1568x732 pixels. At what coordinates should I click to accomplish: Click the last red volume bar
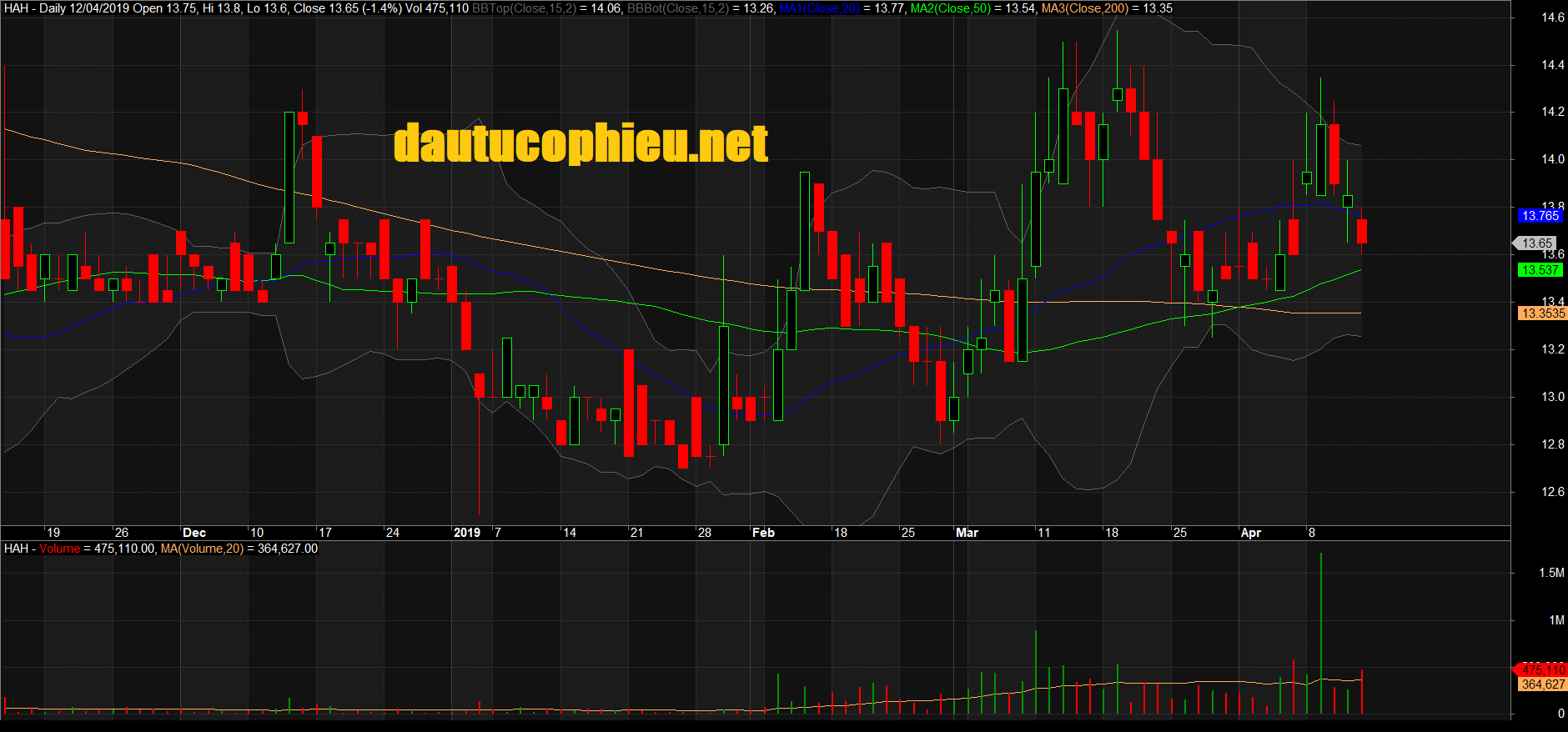pos(1362,691)
